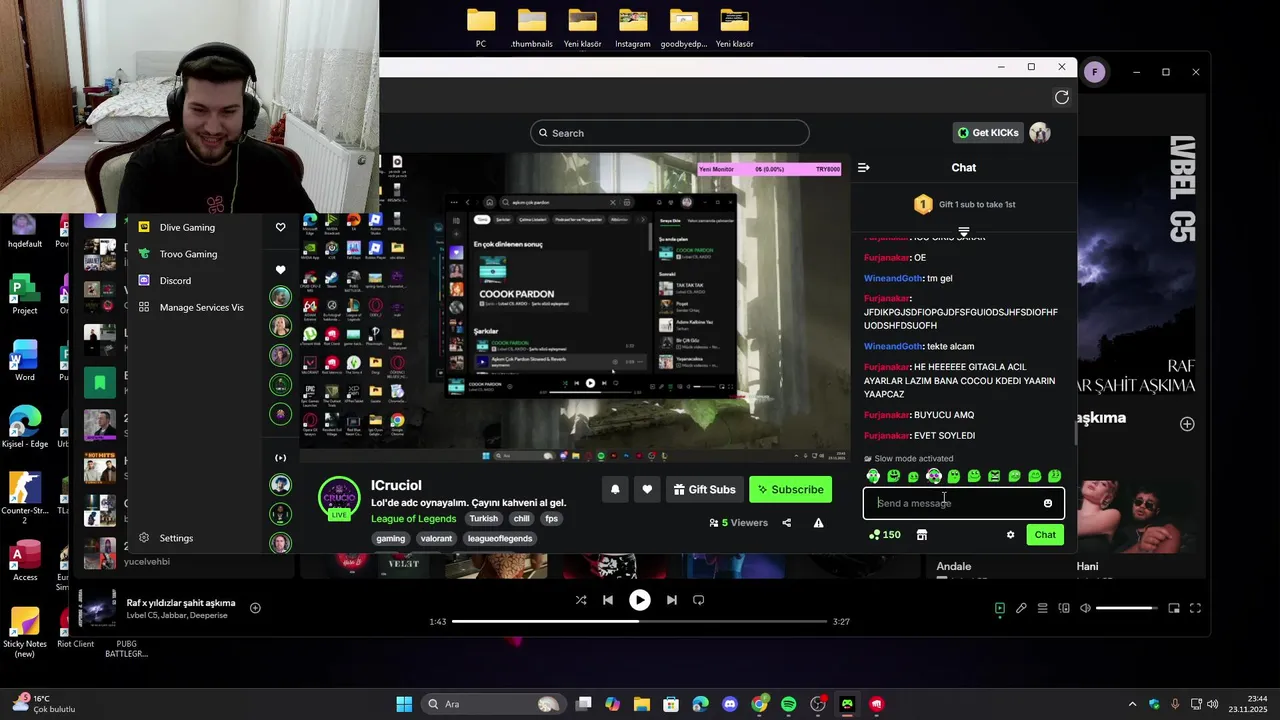Click the green Subscribe button
This screenshot has height=720, width=1280.
tap(790, 489)
